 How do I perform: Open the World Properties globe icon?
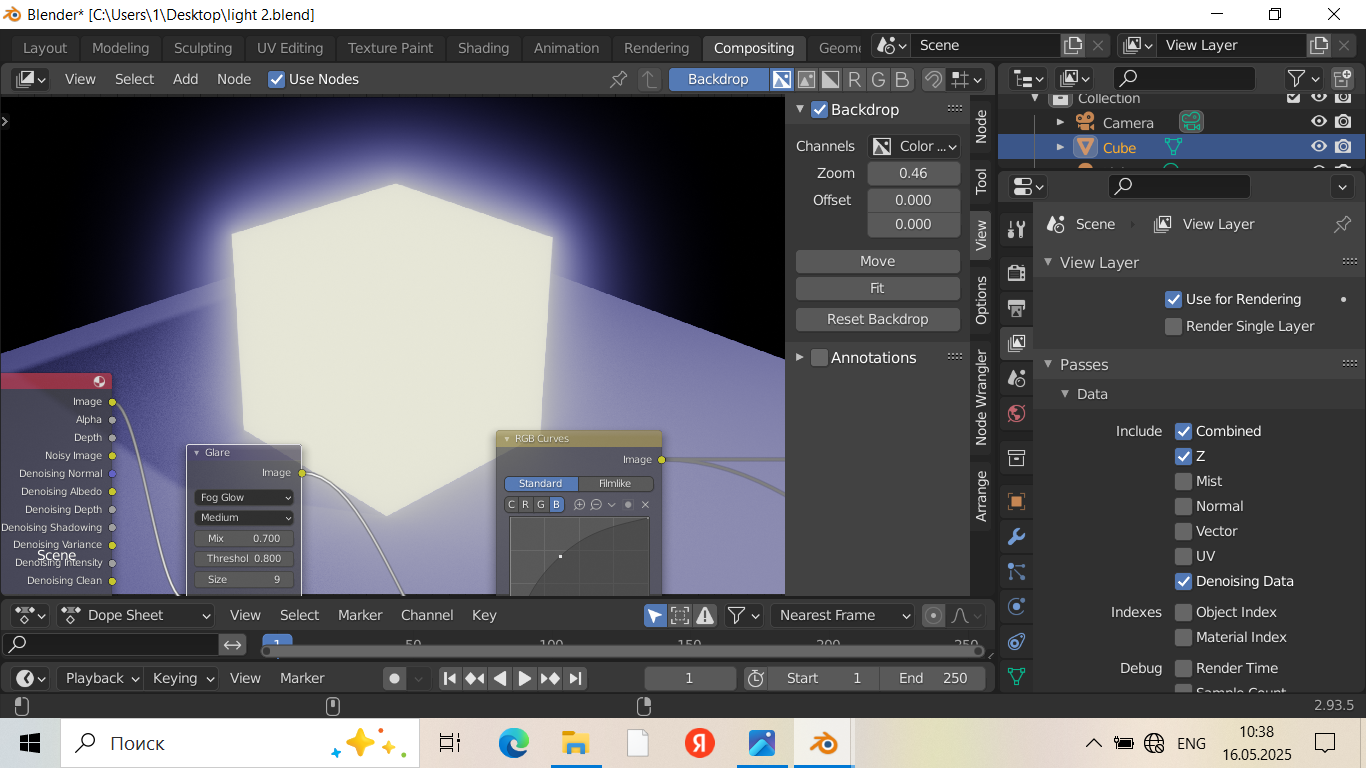tap(1016, 413)
